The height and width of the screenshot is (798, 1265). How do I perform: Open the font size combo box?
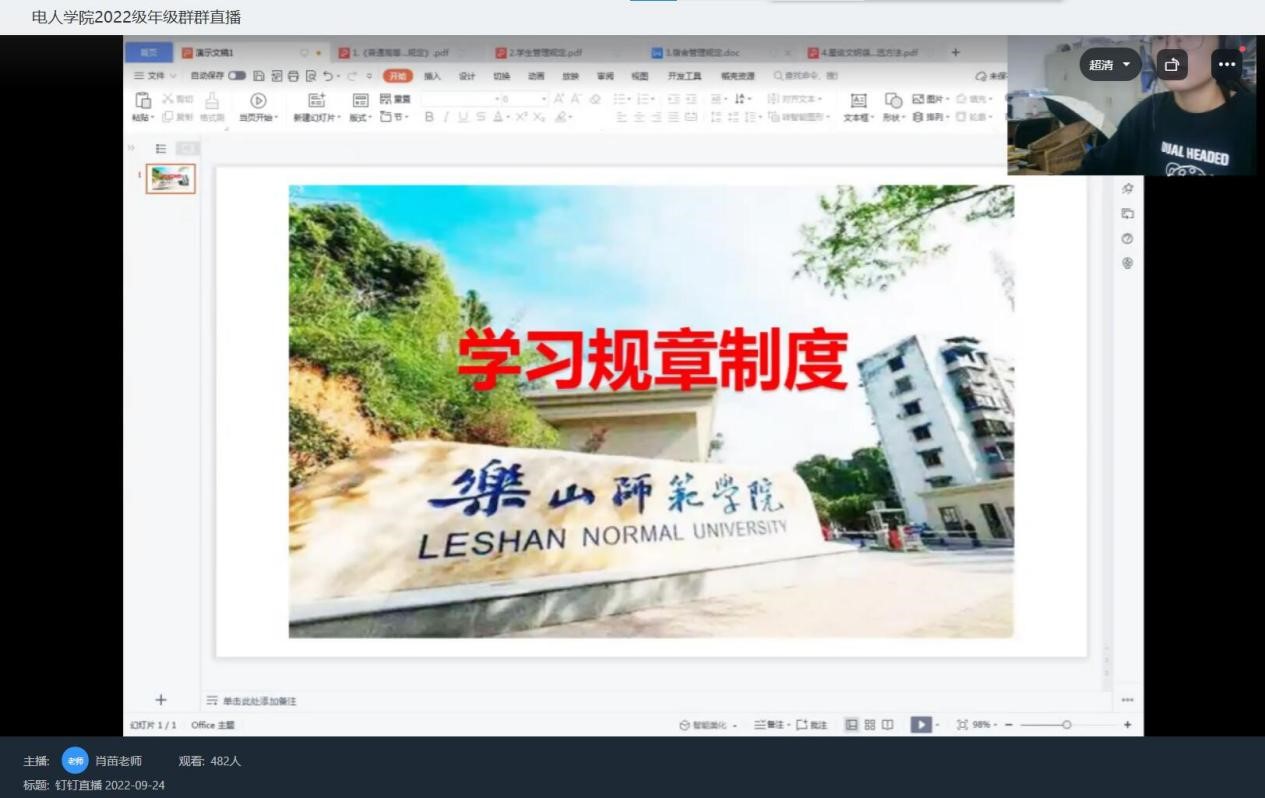click(524, 99)
